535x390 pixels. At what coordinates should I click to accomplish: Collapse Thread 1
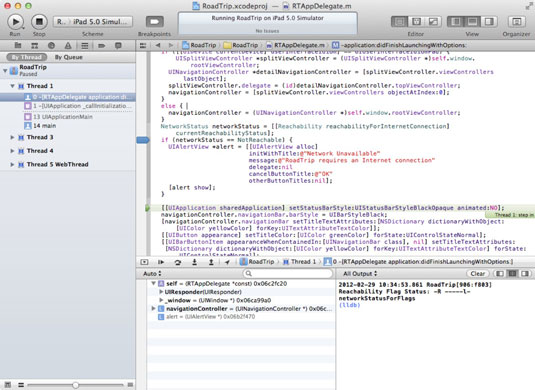[x=13, y=86]
